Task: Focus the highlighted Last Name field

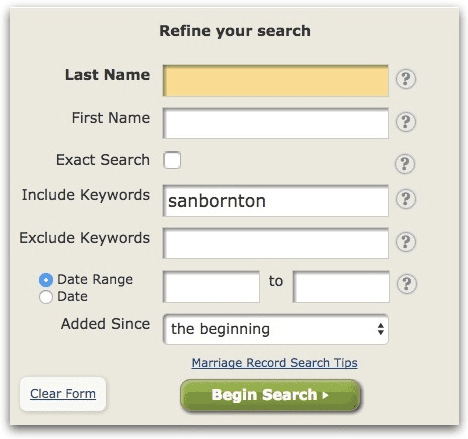Action: 275,81
